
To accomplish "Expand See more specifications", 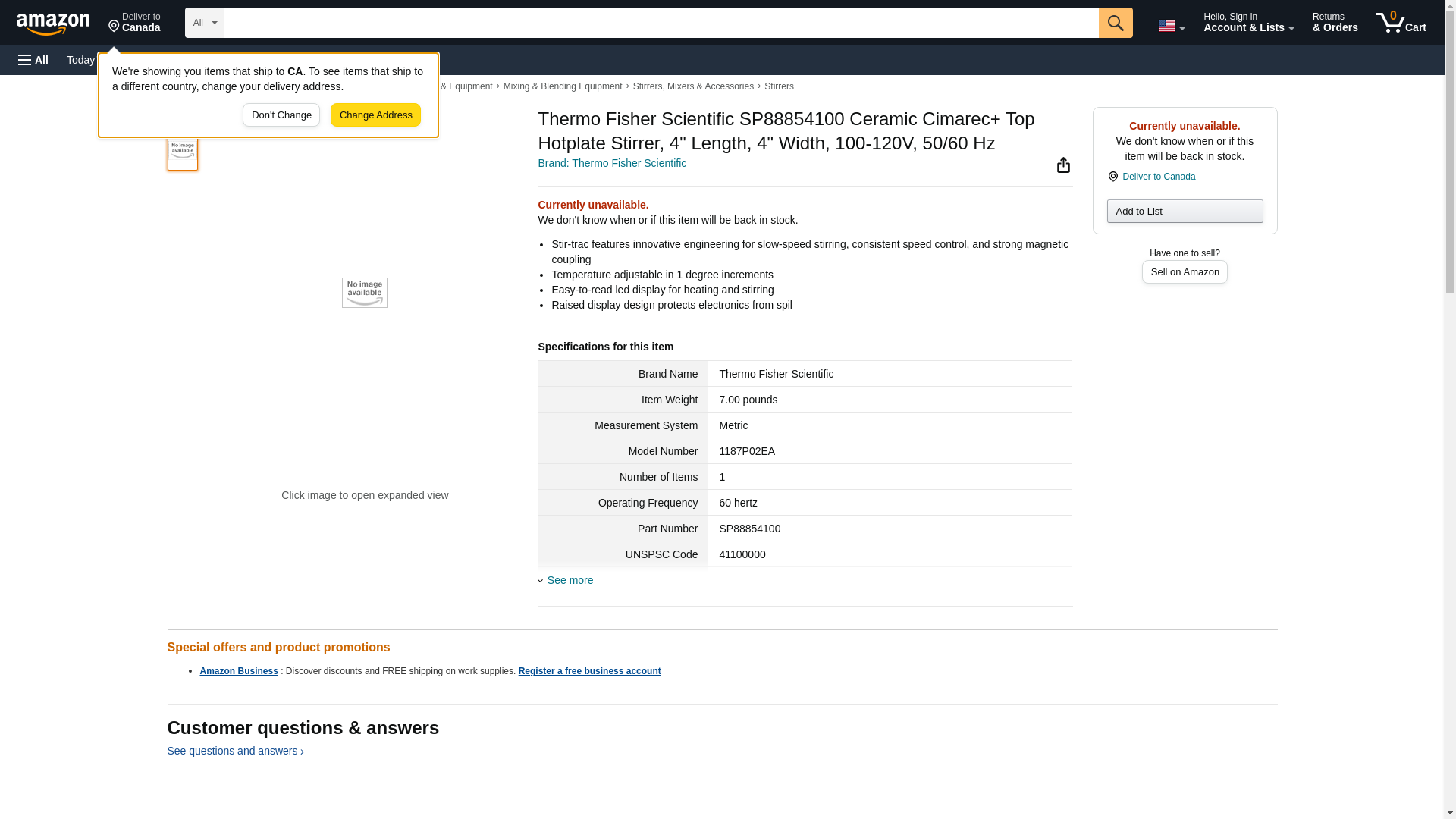I will click(x=570, y=580).
